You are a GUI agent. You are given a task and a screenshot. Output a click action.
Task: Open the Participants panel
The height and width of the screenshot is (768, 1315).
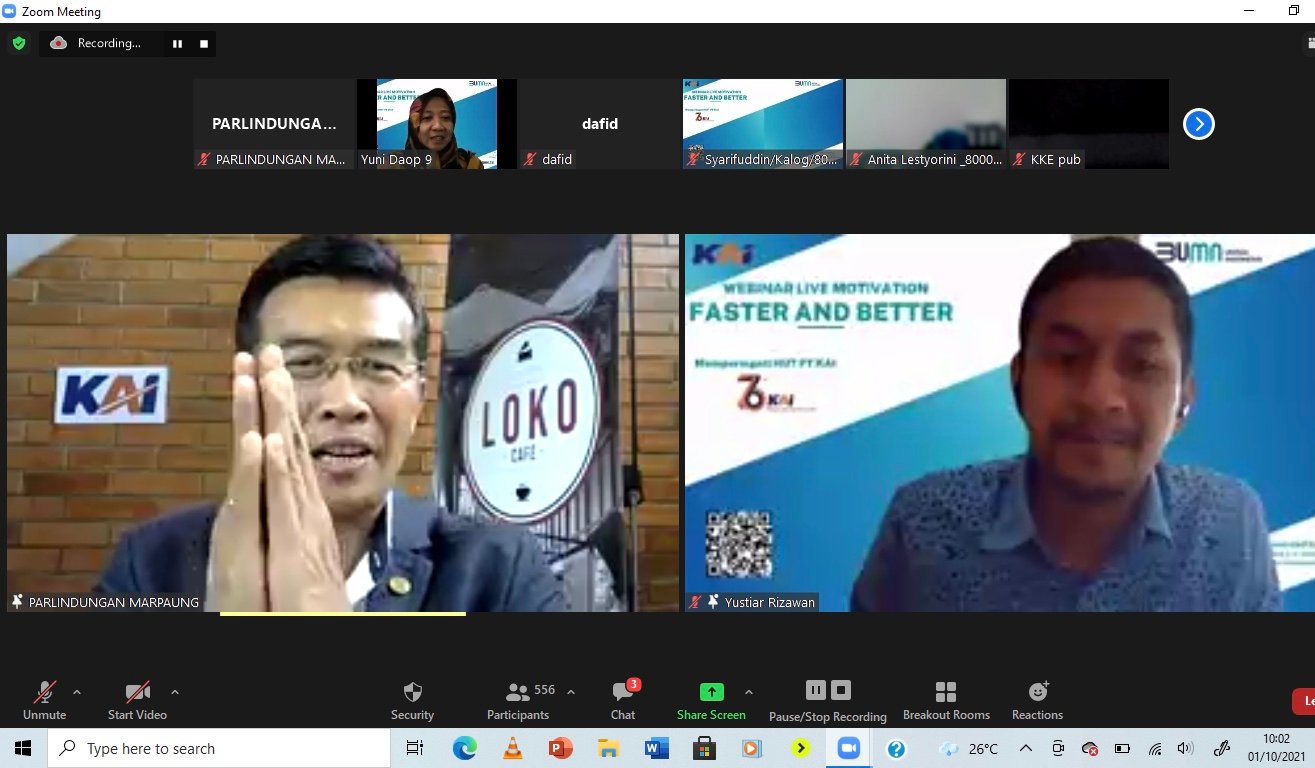coord(518,700)
